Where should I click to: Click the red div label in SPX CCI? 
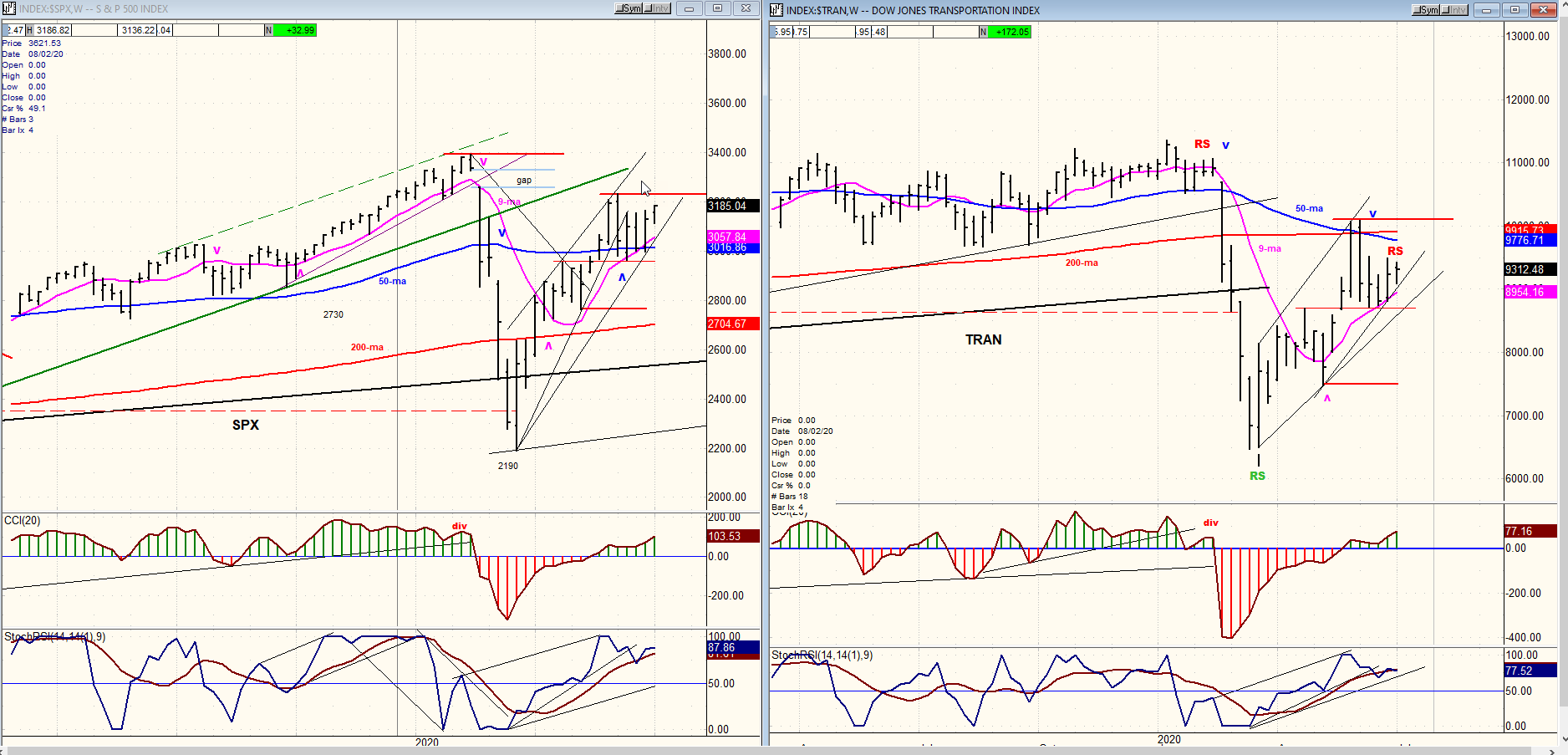(x=460, y=526)
